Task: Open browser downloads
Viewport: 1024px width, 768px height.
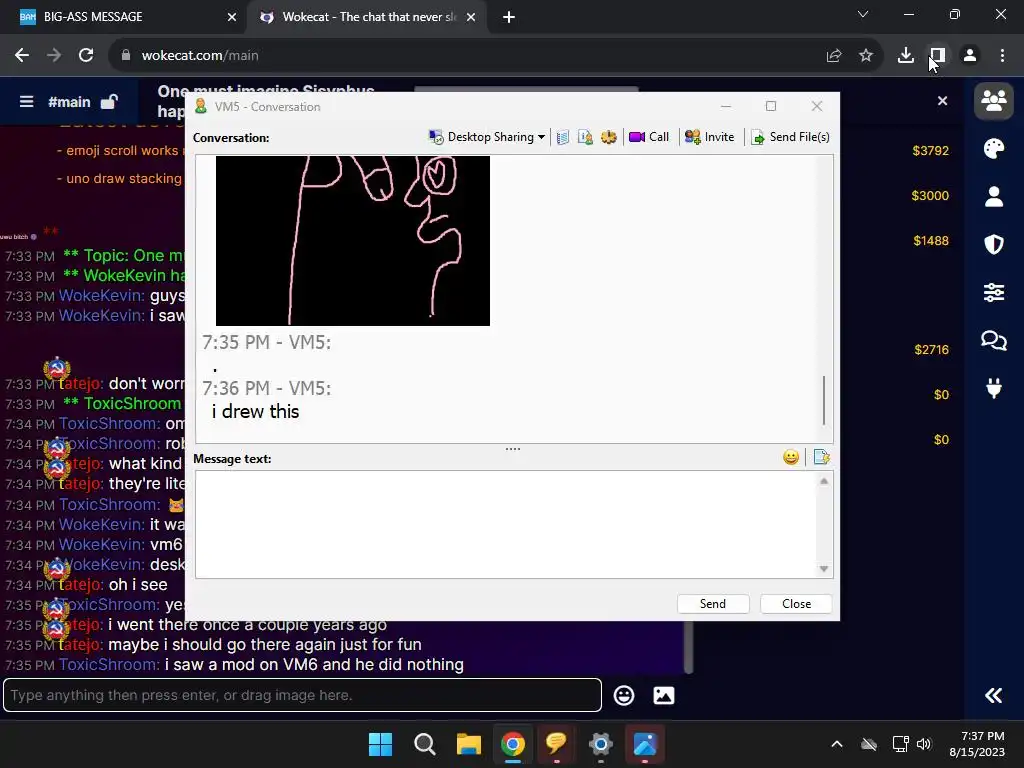Action: (906, 56)
